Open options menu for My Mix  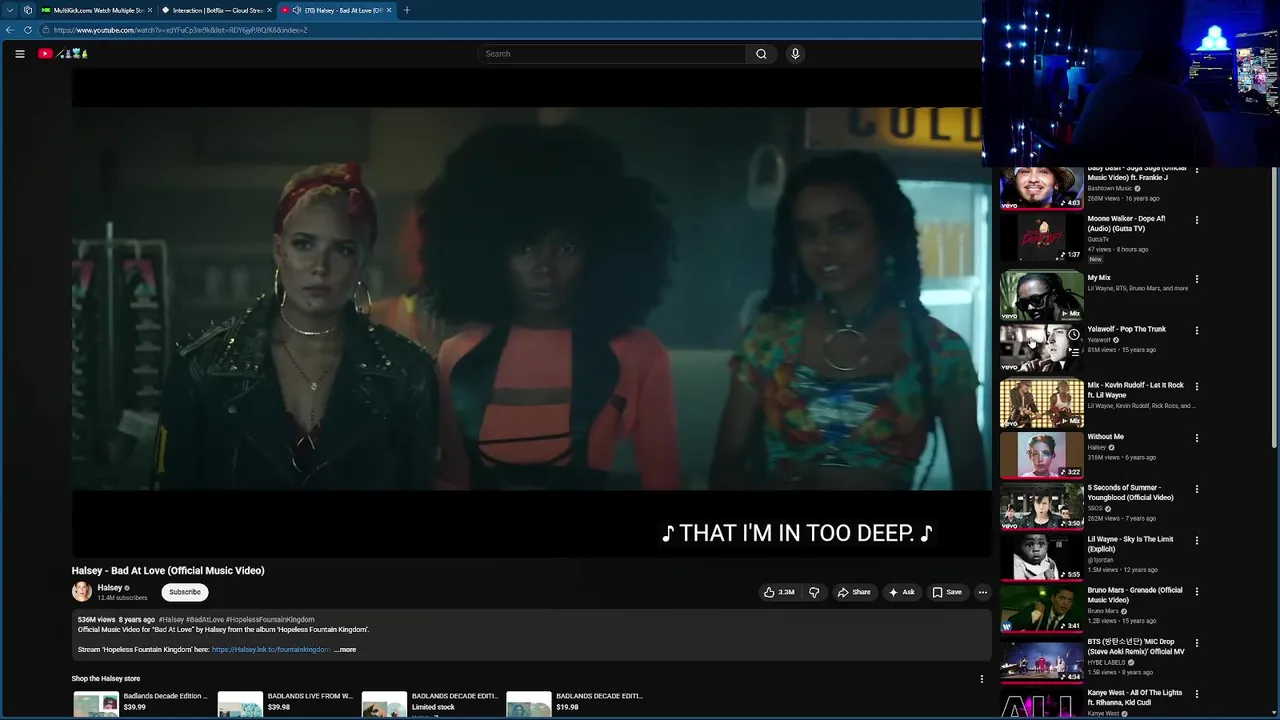(1197, 279)
